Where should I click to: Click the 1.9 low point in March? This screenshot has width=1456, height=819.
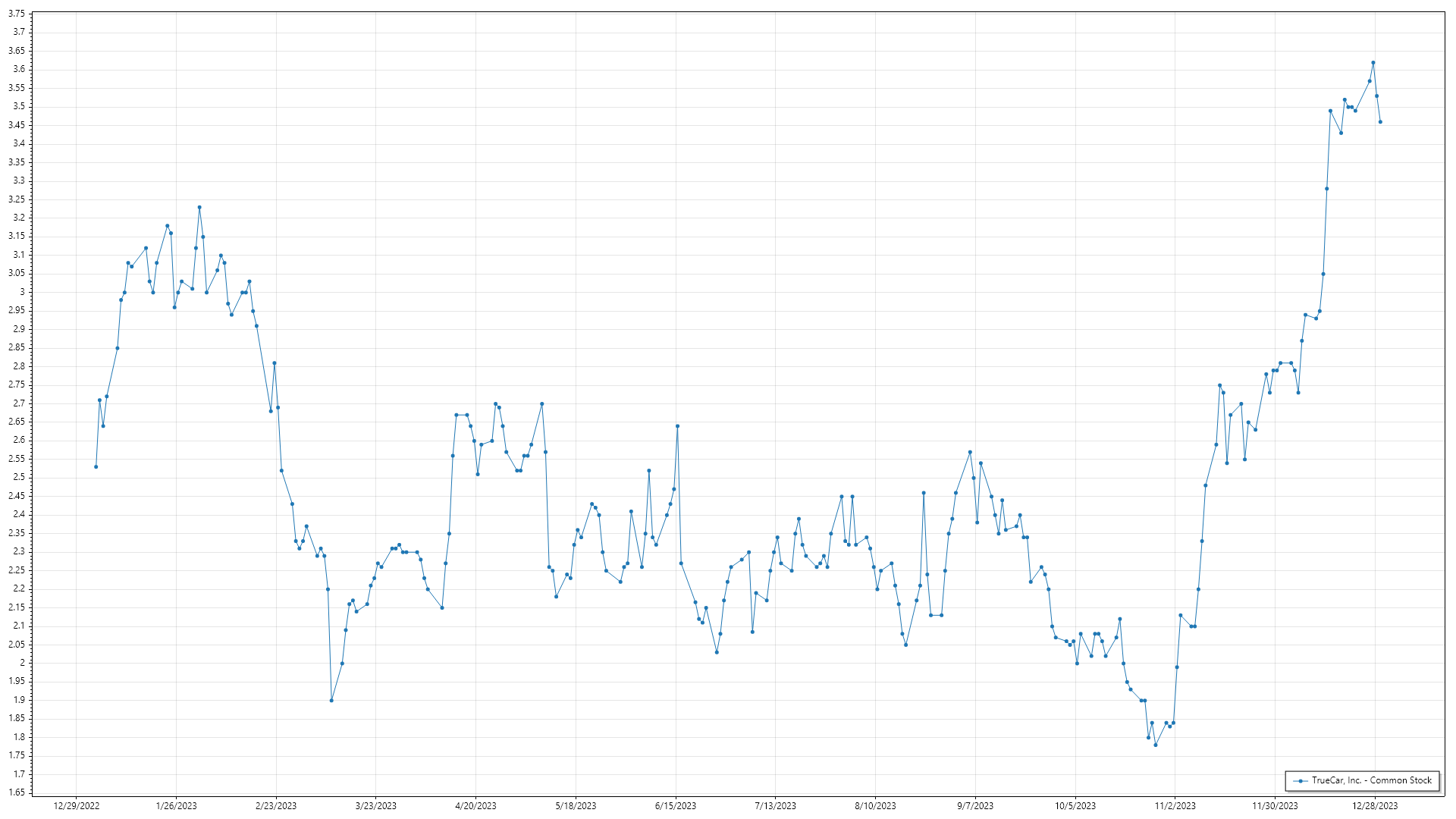(331, 700)
